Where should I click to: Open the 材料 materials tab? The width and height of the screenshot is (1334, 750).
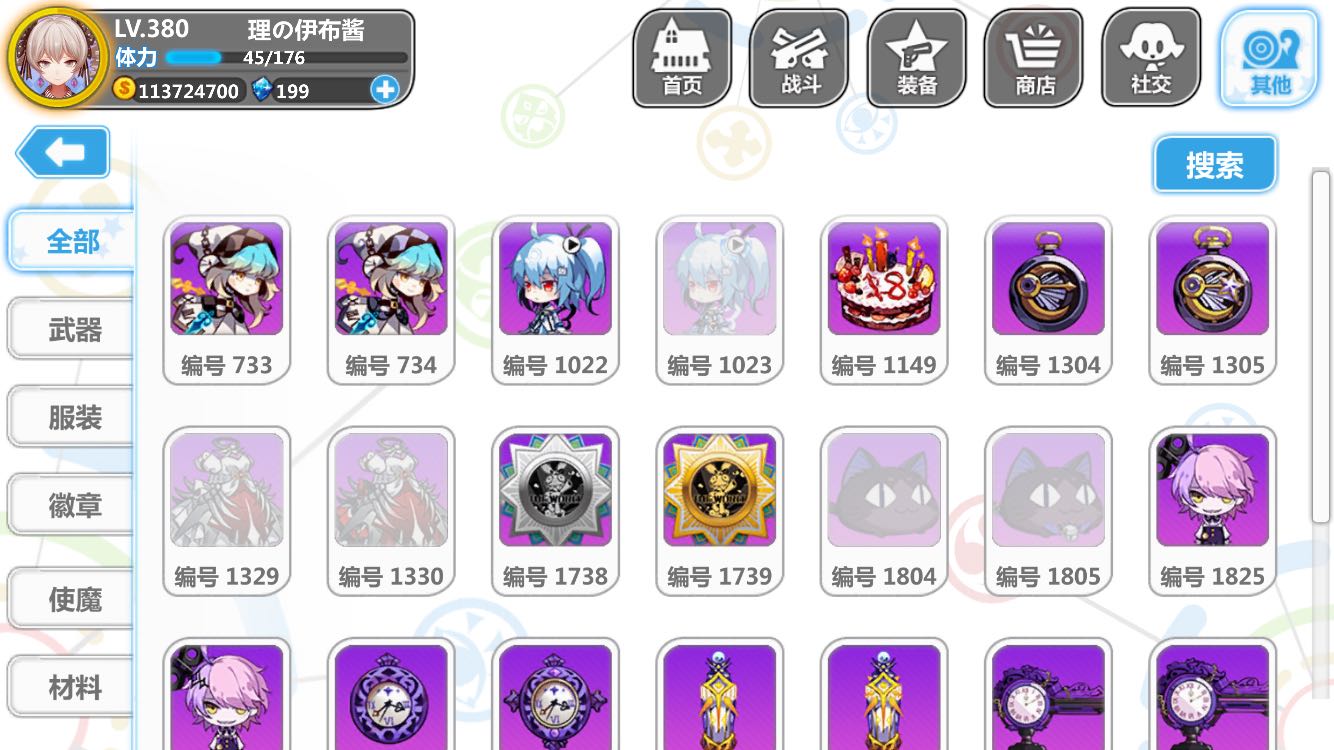pos(72,687)
